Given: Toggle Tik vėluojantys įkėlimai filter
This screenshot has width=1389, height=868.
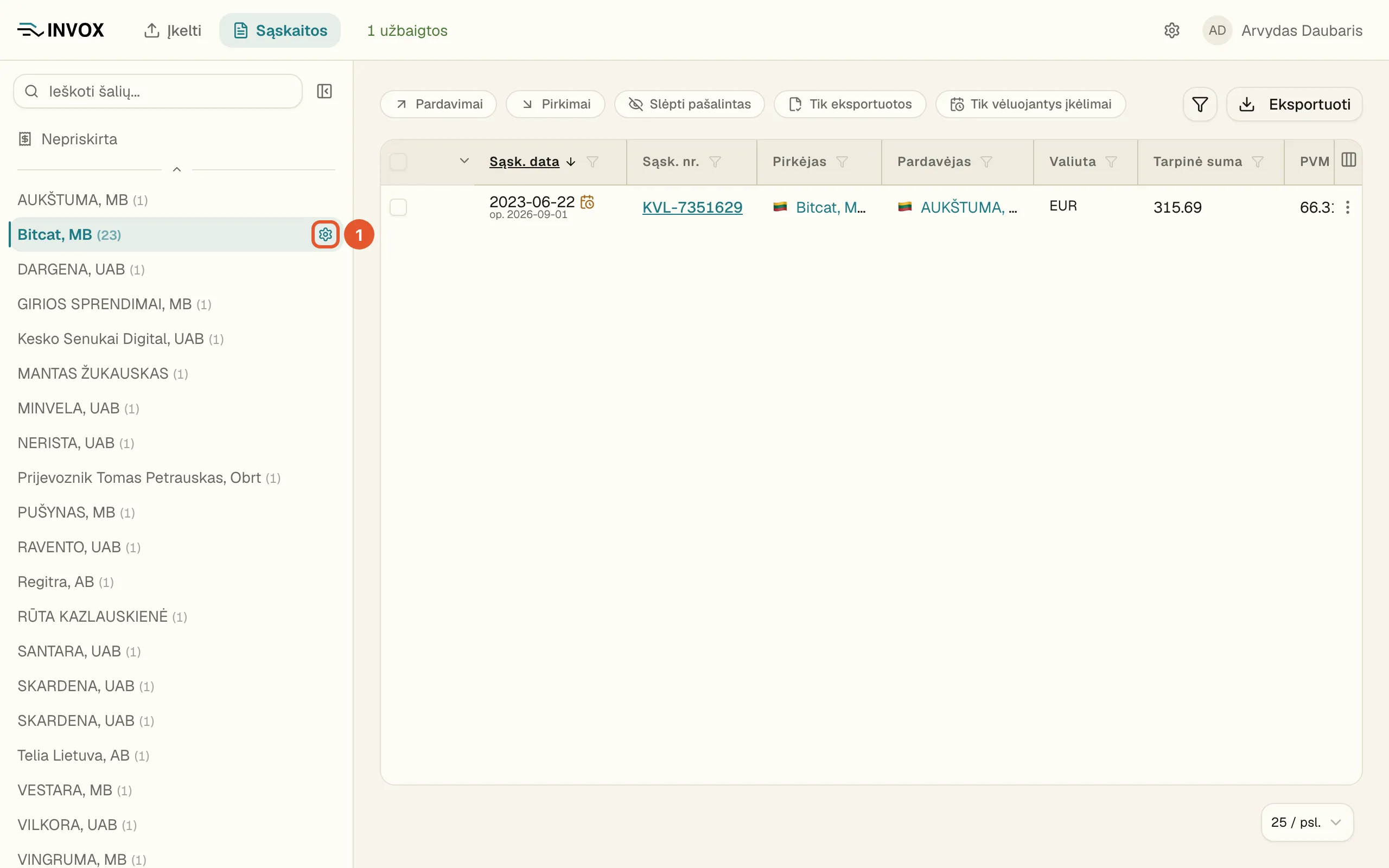Looking at the screenshot, I should point(1030,104).
